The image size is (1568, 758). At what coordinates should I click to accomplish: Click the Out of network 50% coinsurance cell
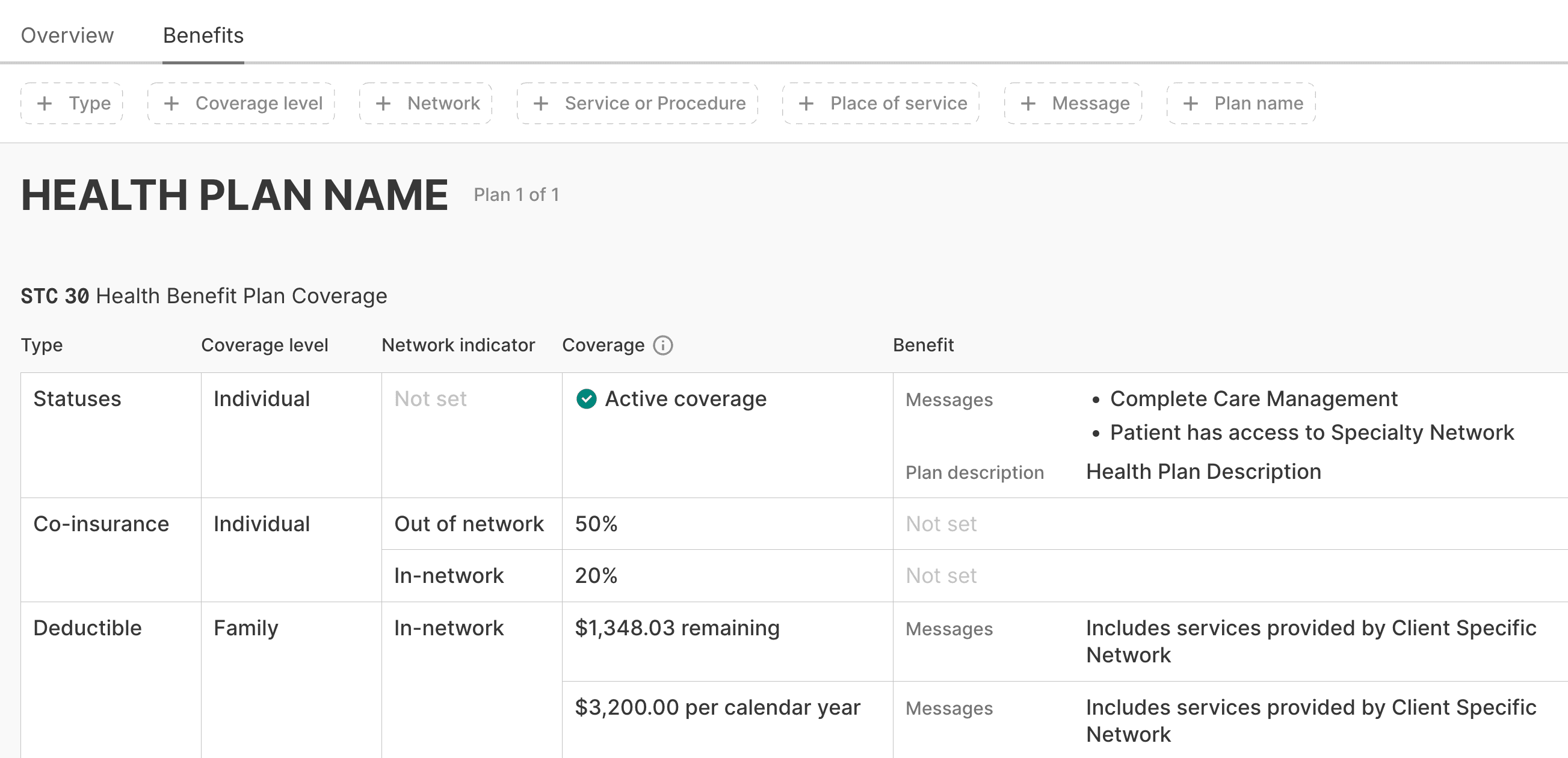click(595, 523)
